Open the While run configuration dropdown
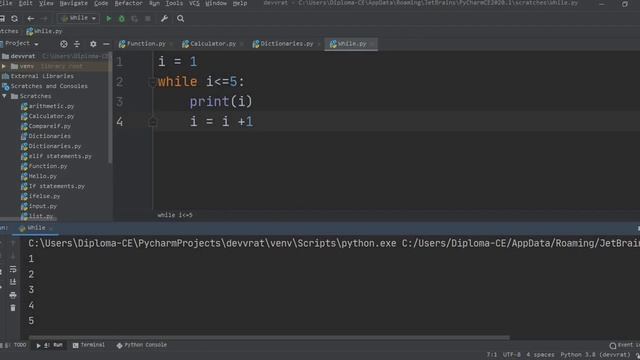The image size is (640, 360). tap(78, 18)
